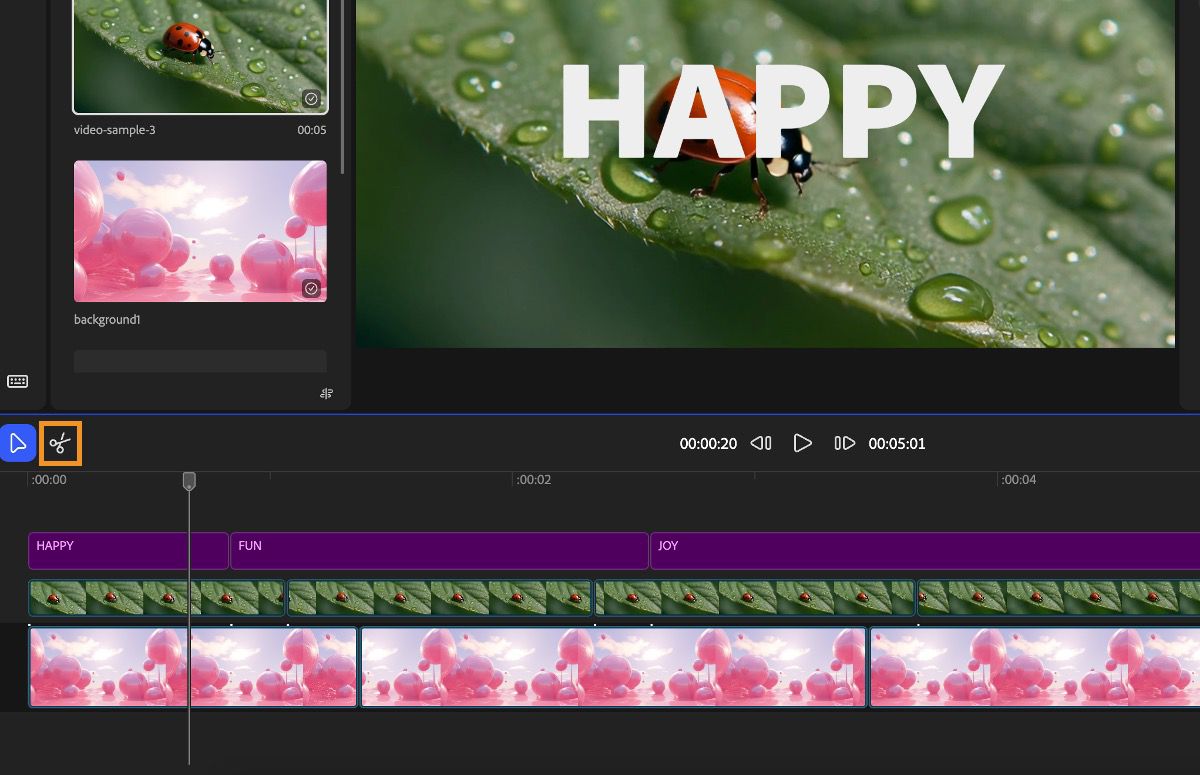Select the middle pink bubbles clip on background track
This screenshot has width=1200, height=775.
tap(613, 667)
